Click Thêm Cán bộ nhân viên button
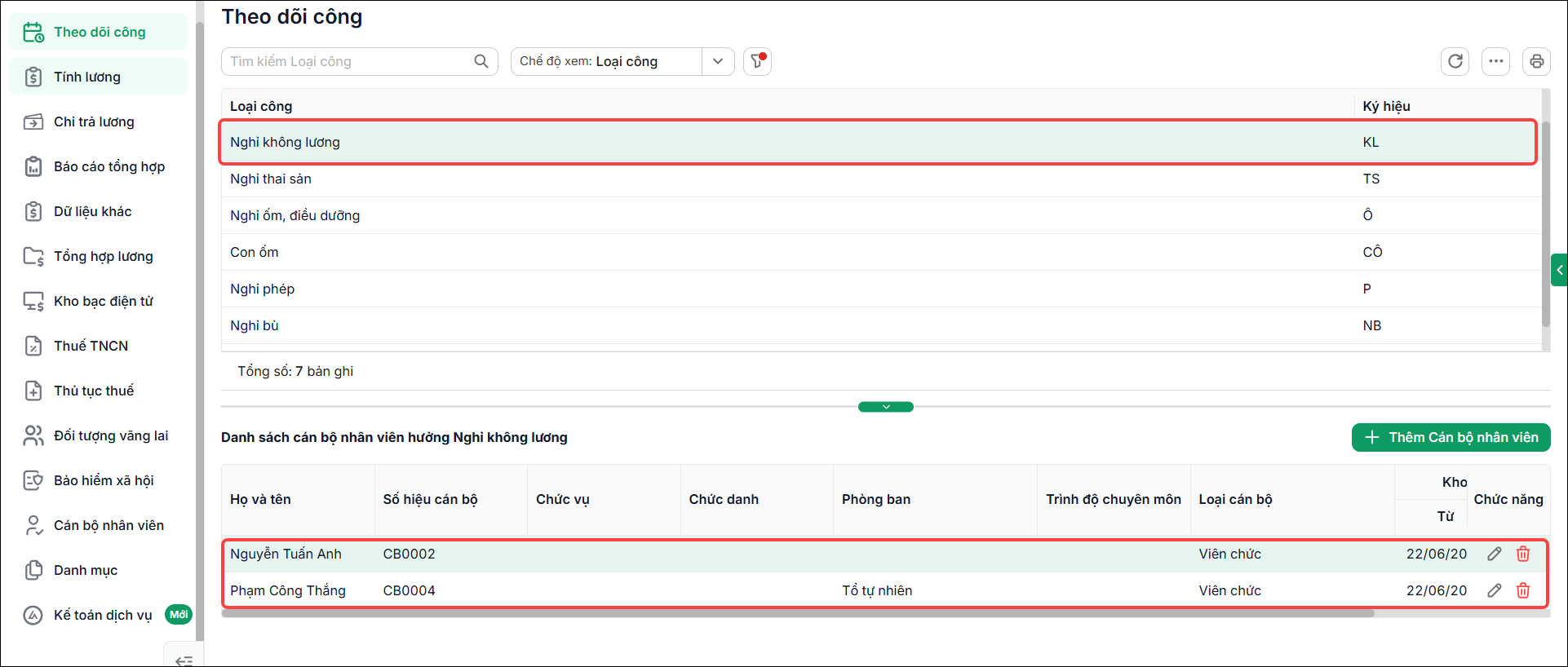1568x667 pixels. [x=1451, y=437]
